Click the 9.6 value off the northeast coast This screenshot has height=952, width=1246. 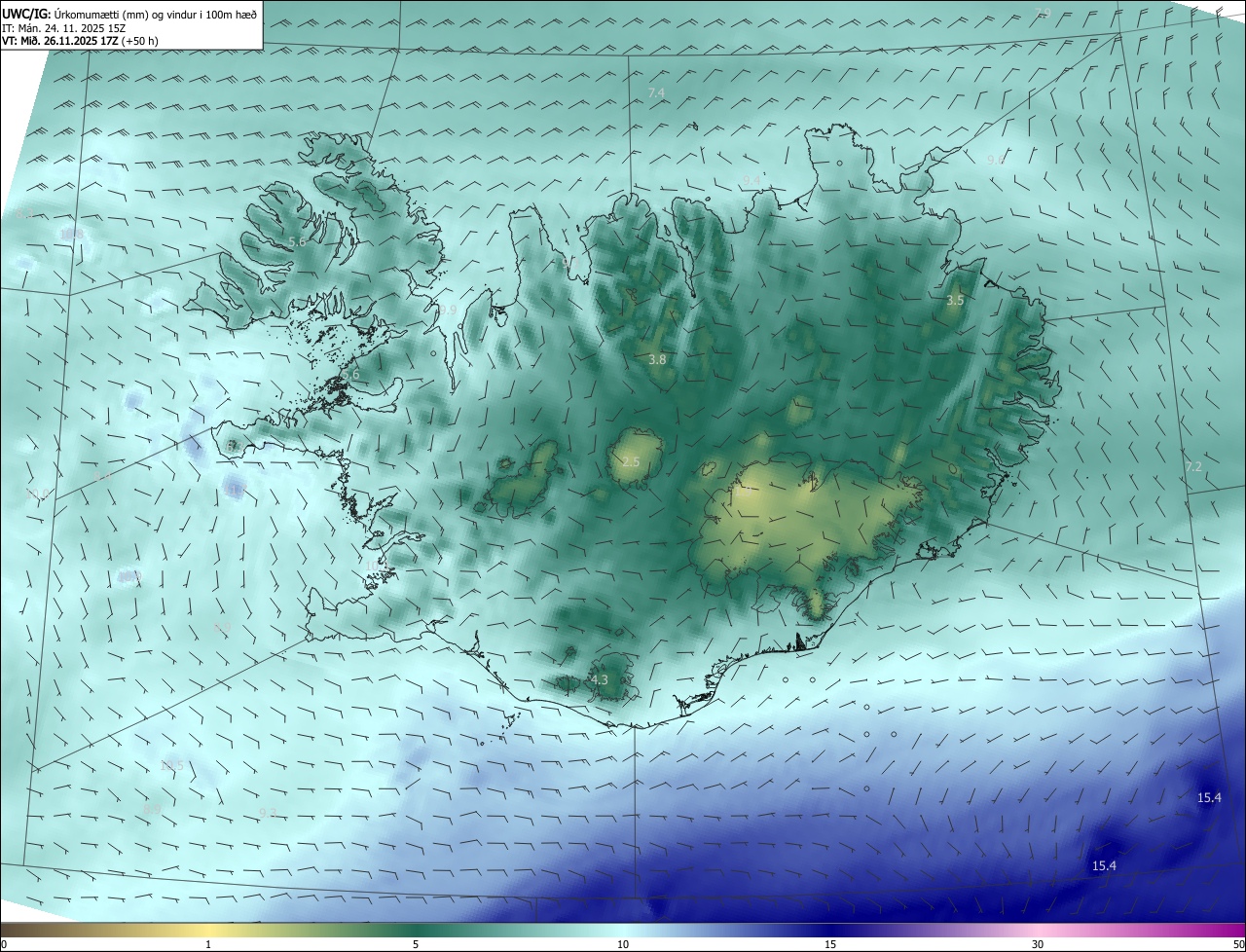[x=996, y=160]
